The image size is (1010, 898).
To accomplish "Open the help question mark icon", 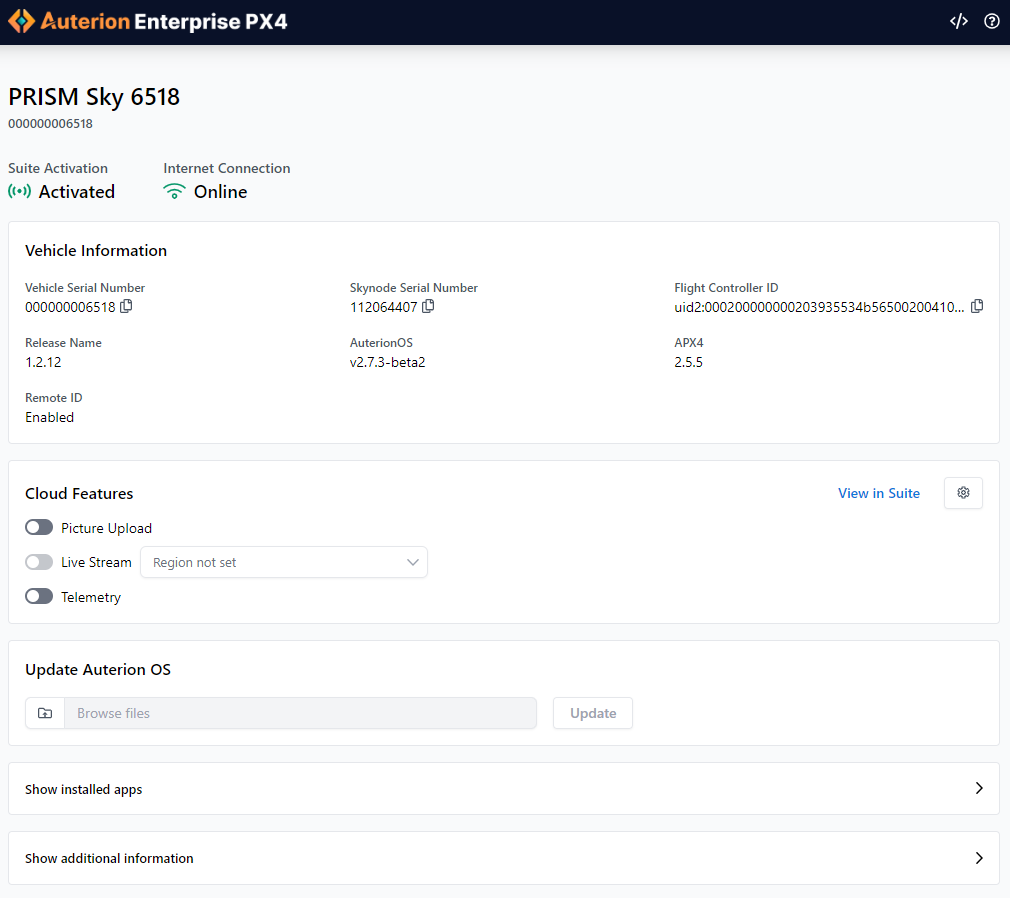I will pyautogui.click(x=992, y=21).
